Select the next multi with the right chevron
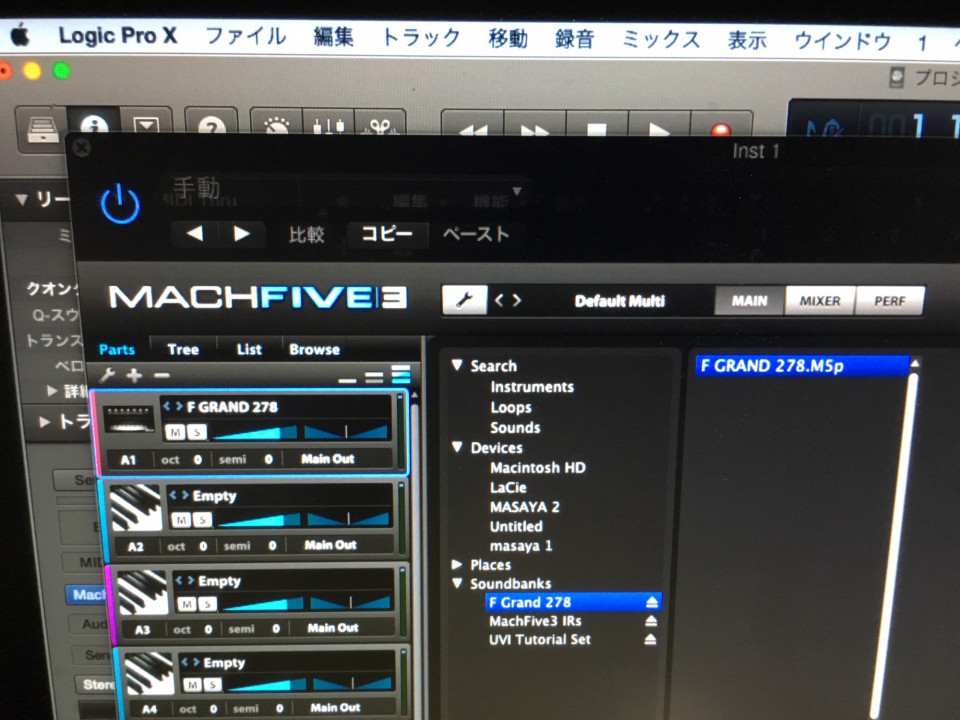This screenshot has height=720, width=960. tap(517, 300)
